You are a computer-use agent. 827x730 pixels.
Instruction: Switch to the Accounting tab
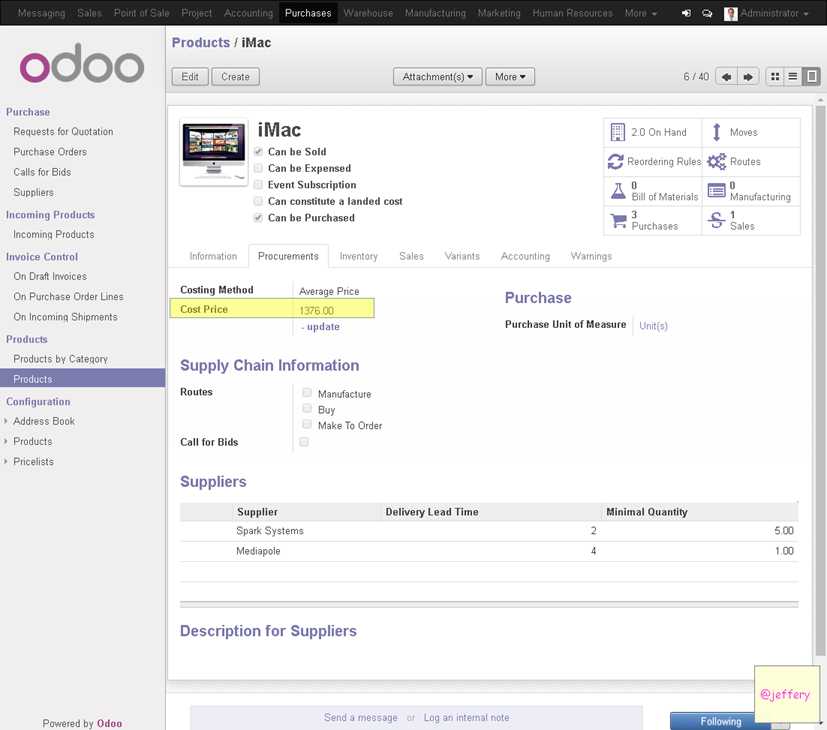pos(525,256)
